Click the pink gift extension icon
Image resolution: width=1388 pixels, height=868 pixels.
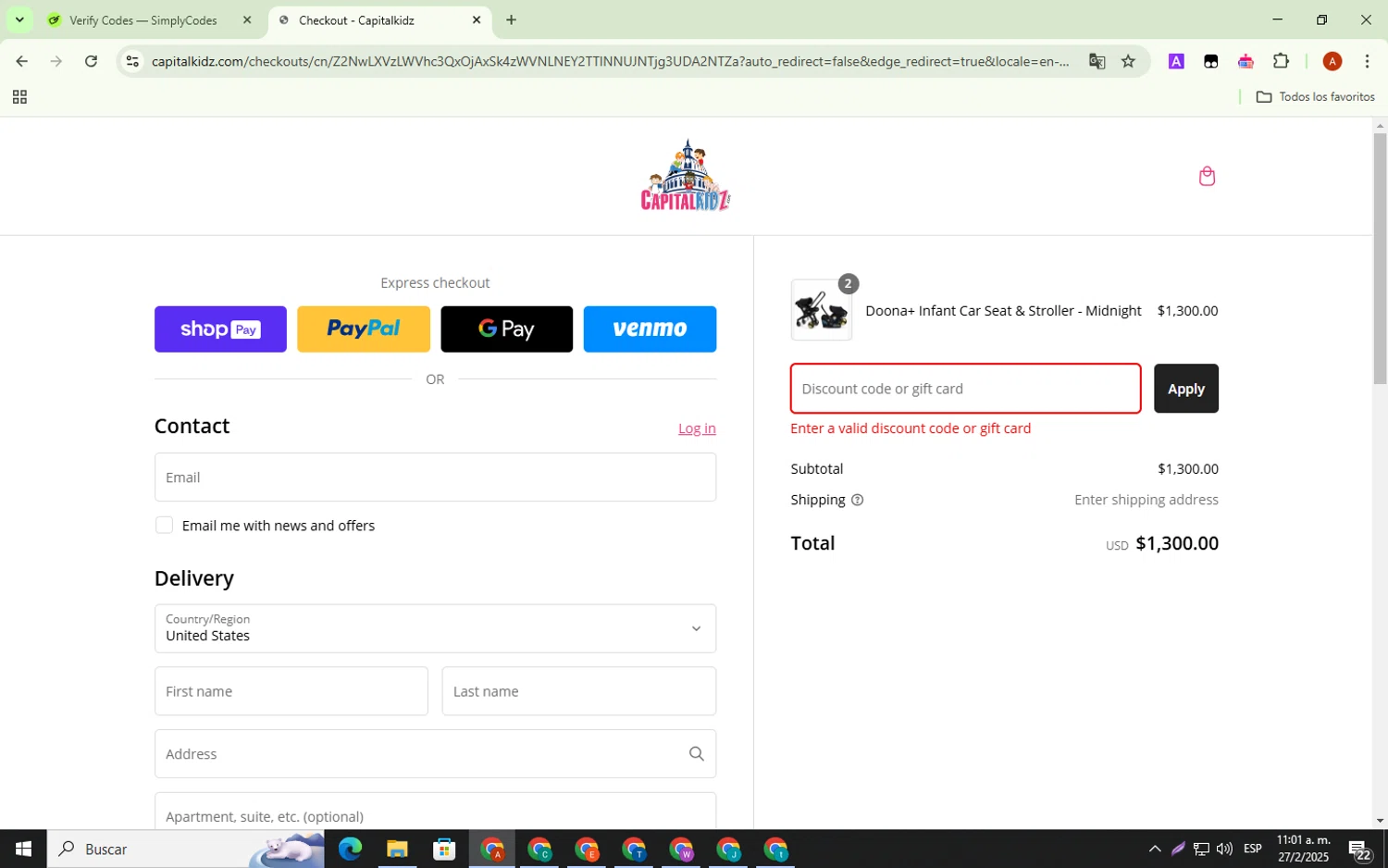(1245, 61)
